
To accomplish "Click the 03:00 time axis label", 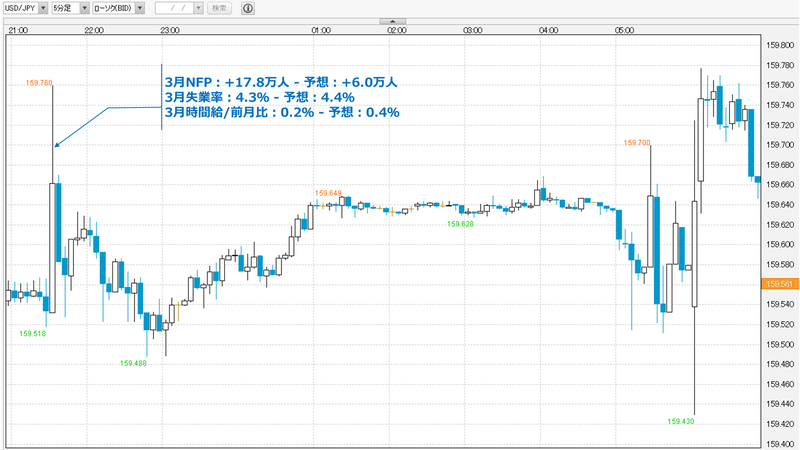I will (x=473, y=30).
